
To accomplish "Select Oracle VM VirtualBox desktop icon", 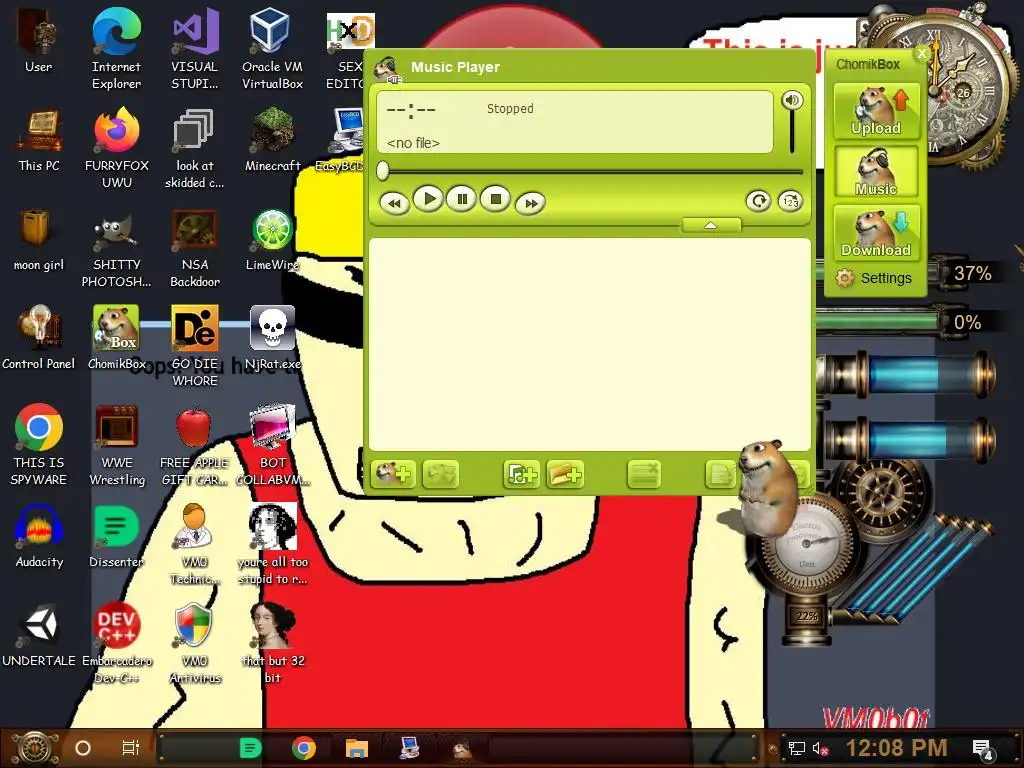I will pyautogui.click(x=272, y=49).
